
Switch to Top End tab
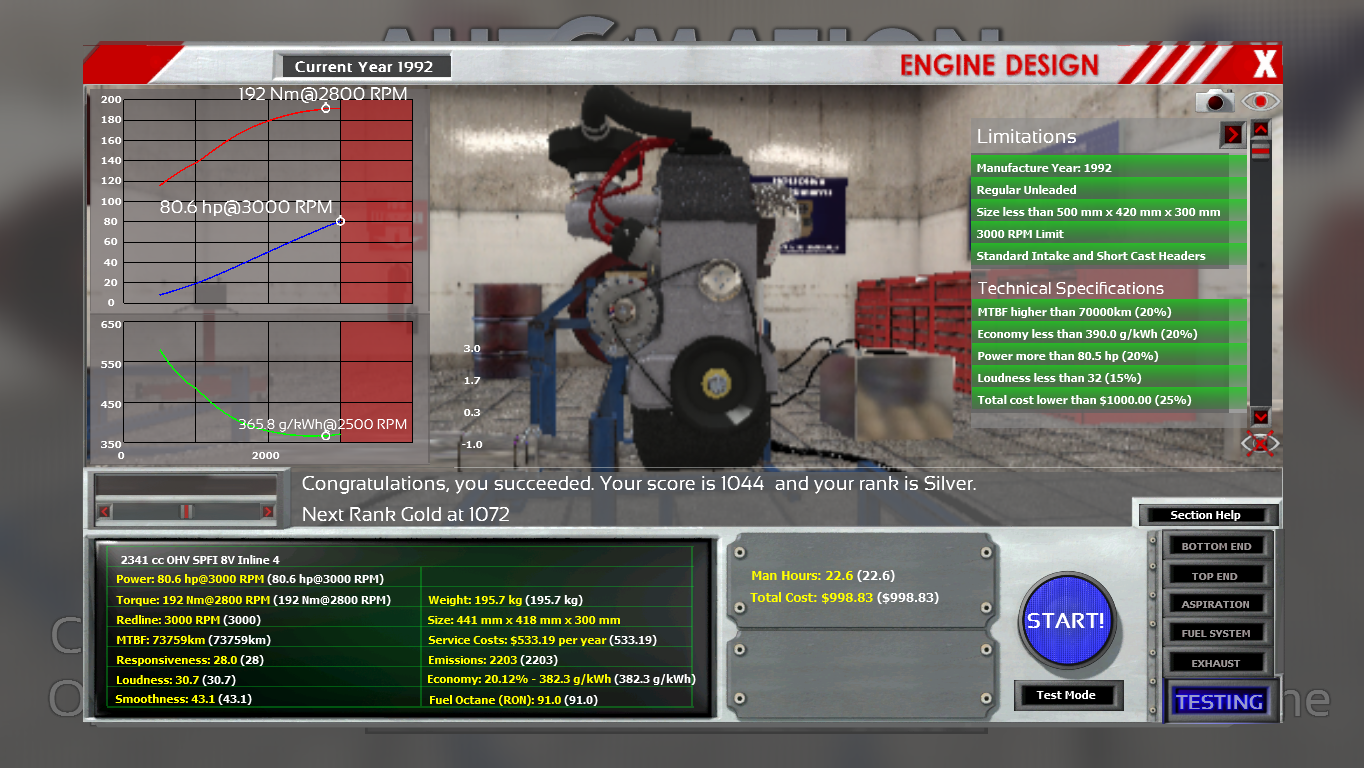pos(1216,576)
